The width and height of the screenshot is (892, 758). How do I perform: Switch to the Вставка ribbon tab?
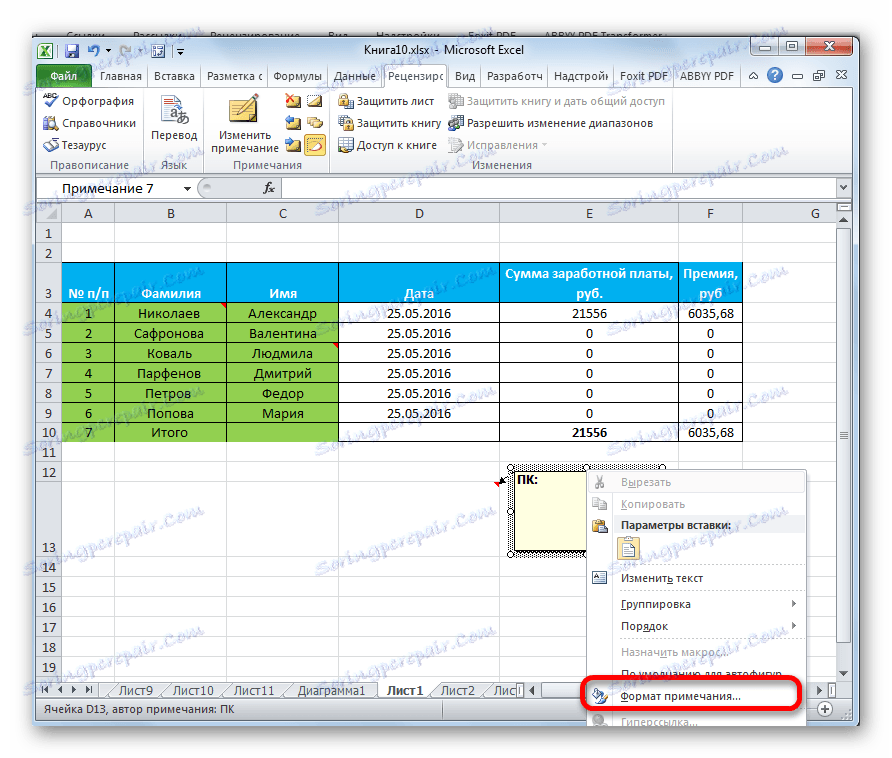(x=174, y=76)
